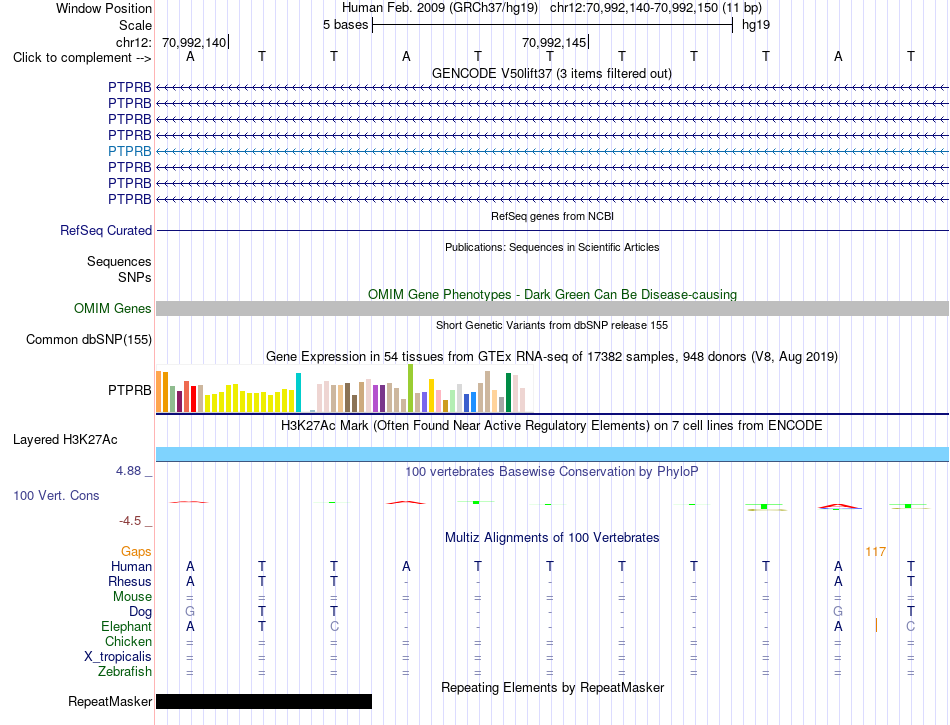Select the Rhesus alignment row label
Image resolution: width=950 pixels, height=725 pixels.
130,581
